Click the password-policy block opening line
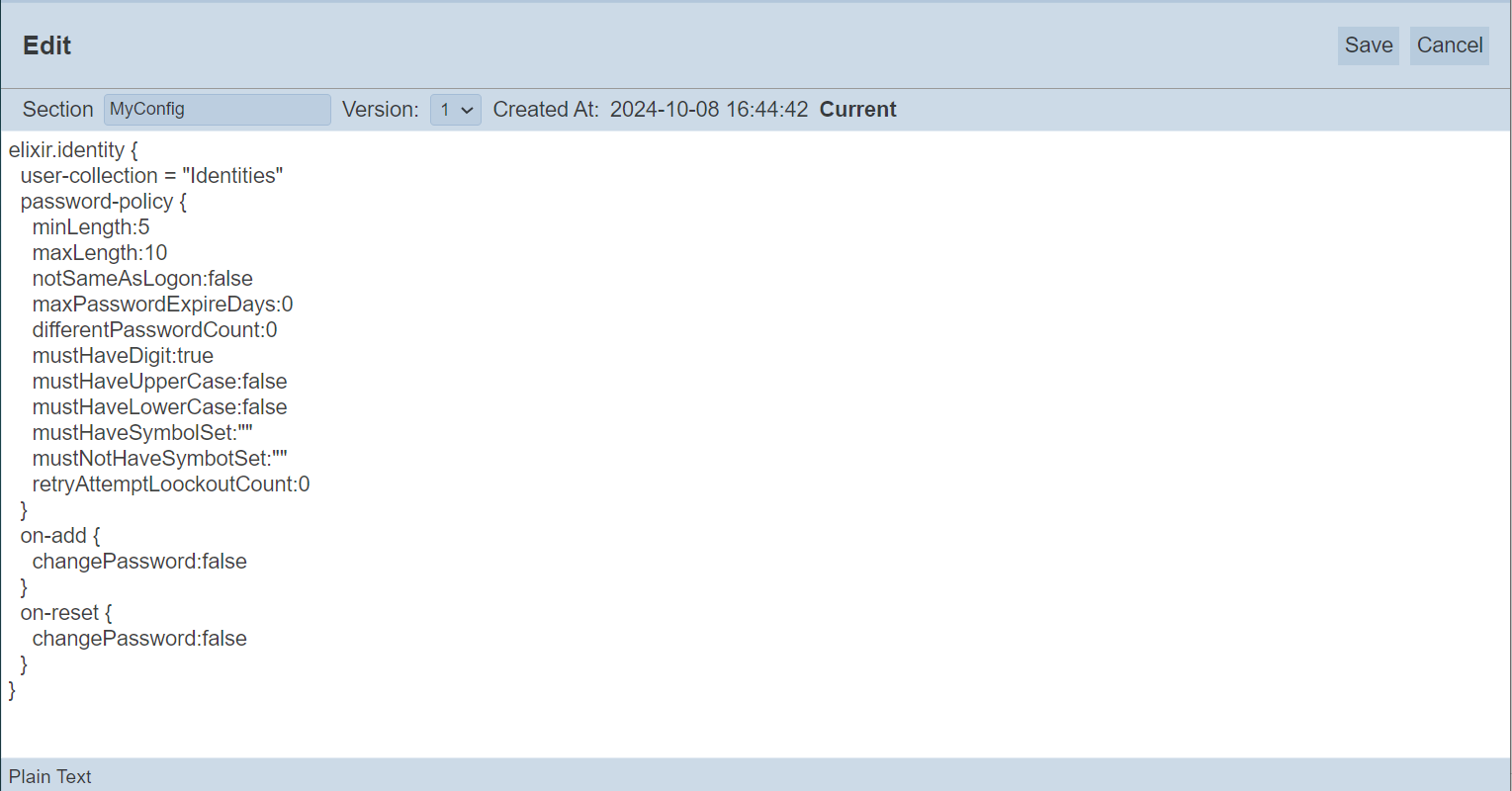The width and height of the screenshot is (1512, 791). click(x=103, y=202)
